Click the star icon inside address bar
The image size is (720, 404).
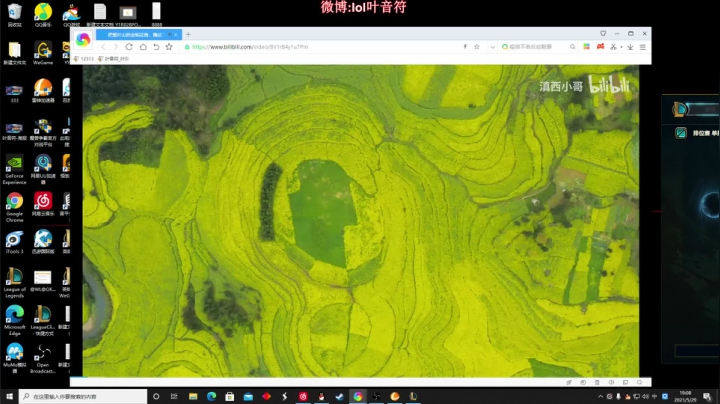coord(477,47)
